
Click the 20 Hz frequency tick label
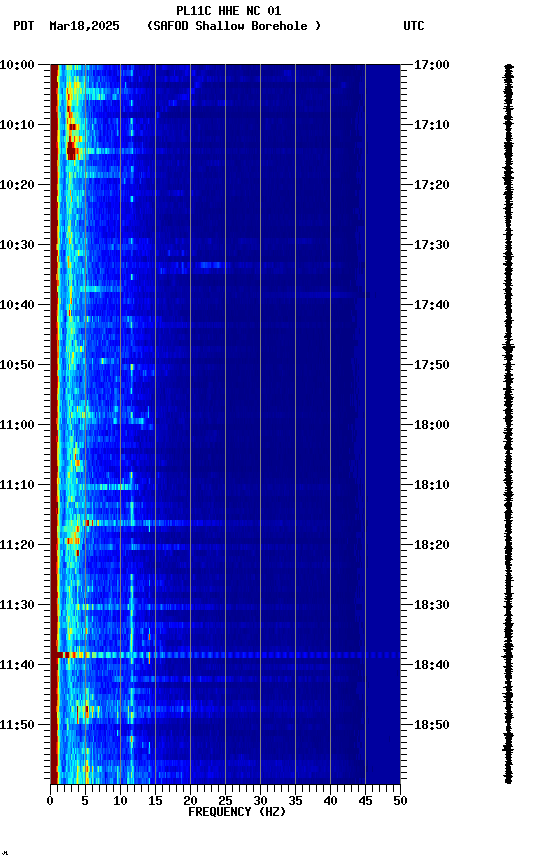[190, 801]
